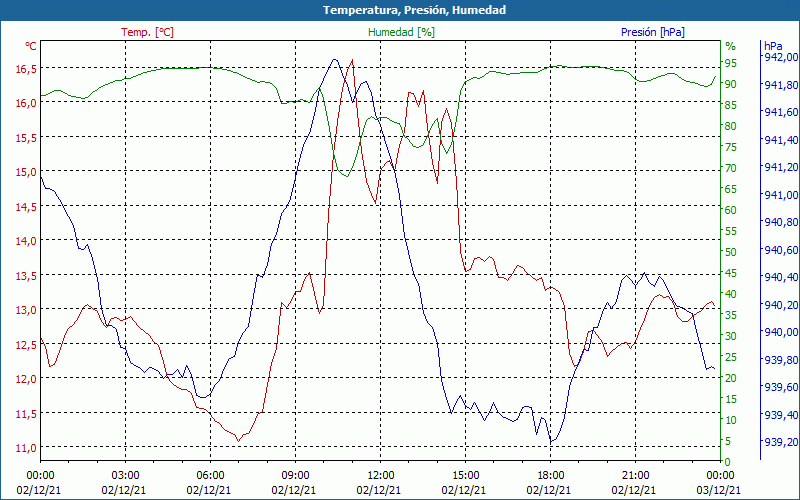Image resolution: width=800 pixels, height=500 pixels.
Task: Click temperature axis value "13,5"
Action: (27, 276)
